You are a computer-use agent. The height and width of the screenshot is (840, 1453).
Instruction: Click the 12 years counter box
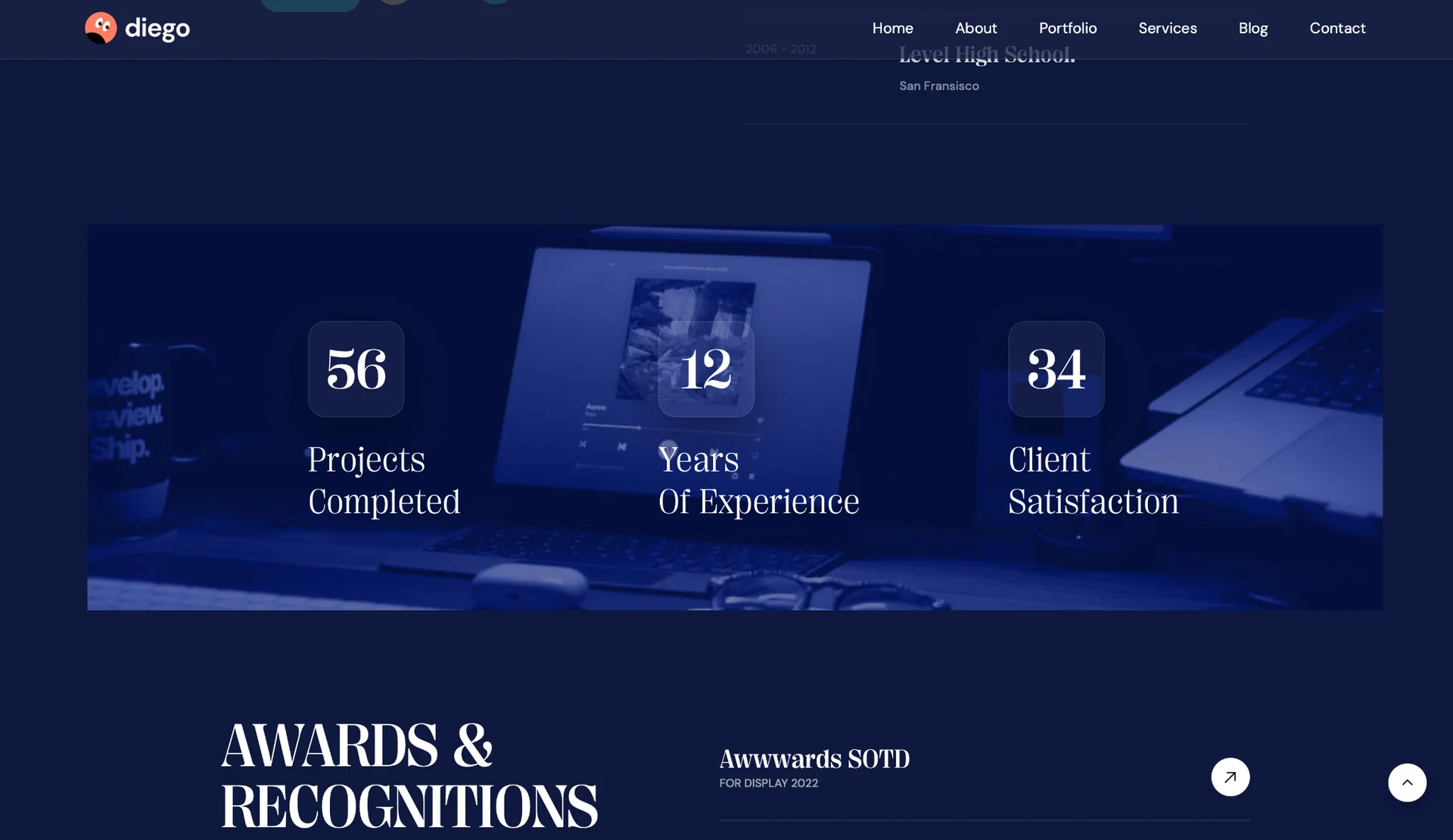pos(706,369)
